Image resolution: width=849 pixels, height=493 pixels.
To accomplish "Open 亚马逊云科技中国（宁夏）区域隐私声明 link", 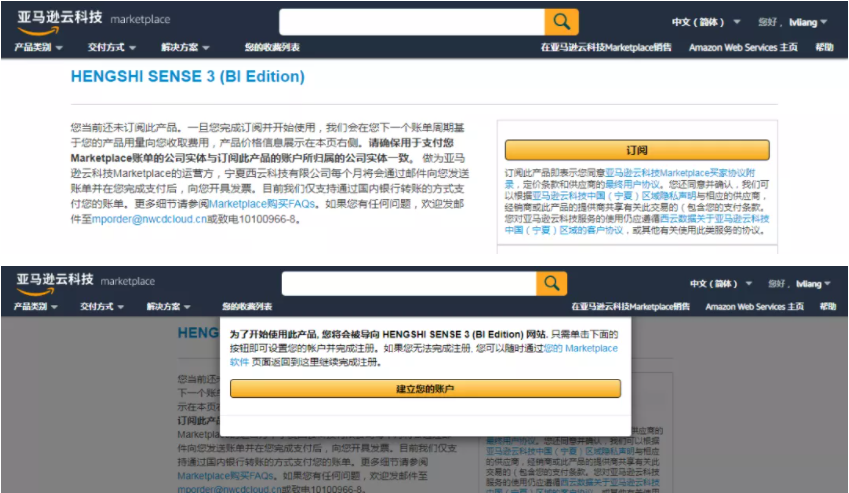I will 613,196.
